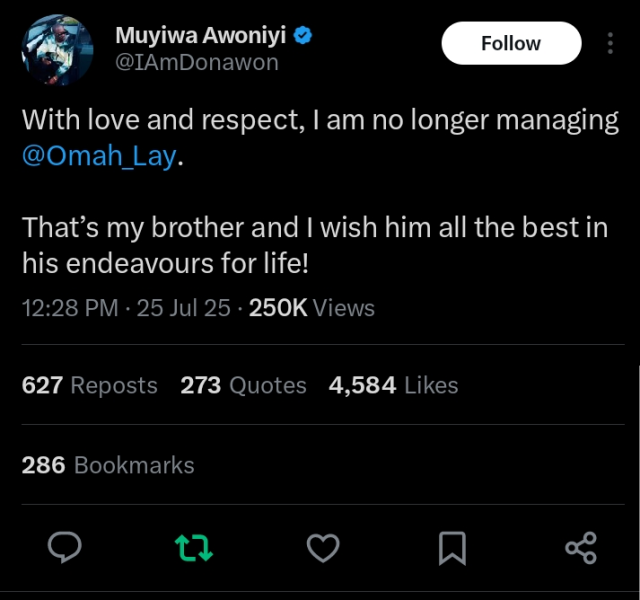Click the green repost arrows icon

[194, 547]
